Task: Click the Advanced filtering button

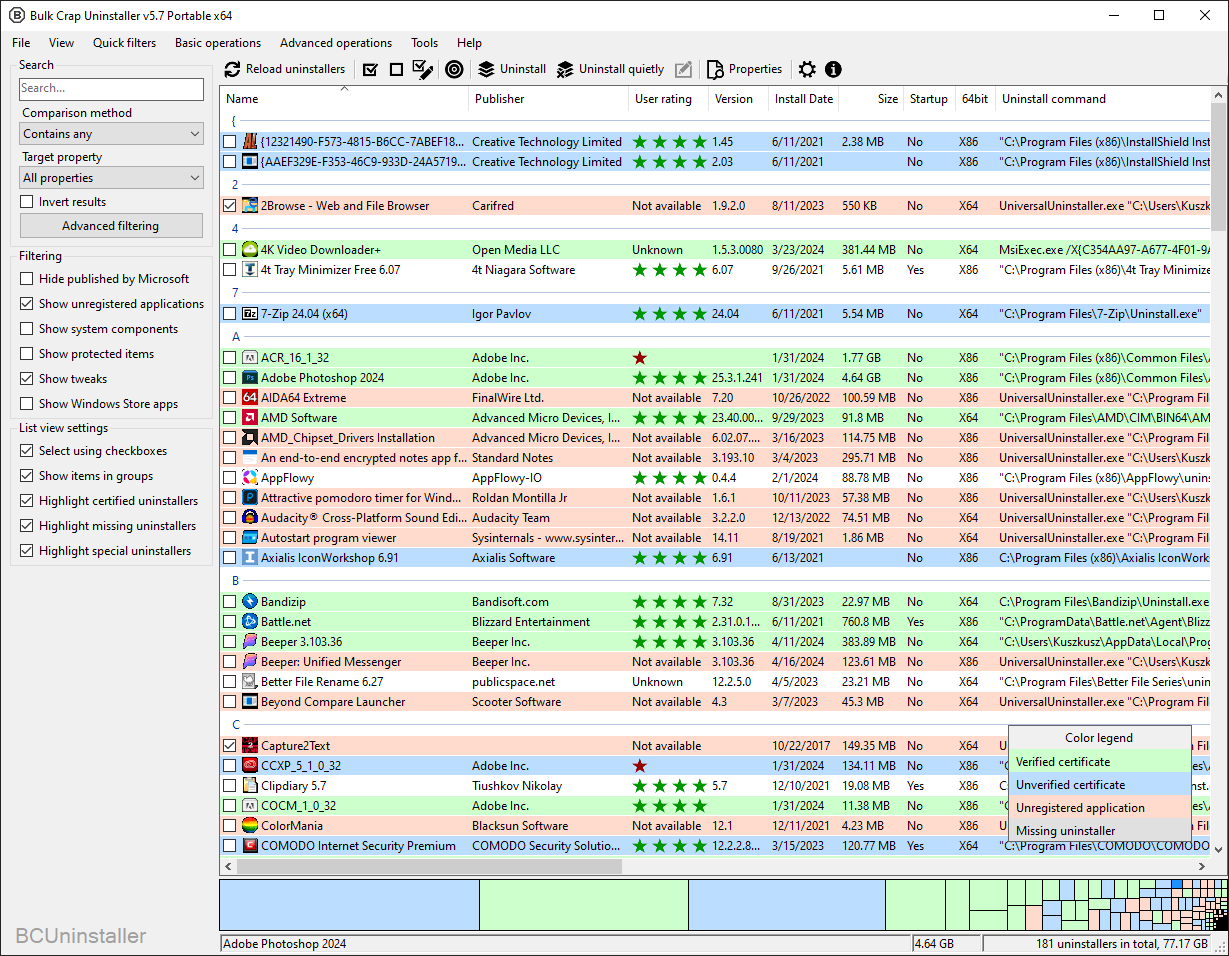Action: 111,226
